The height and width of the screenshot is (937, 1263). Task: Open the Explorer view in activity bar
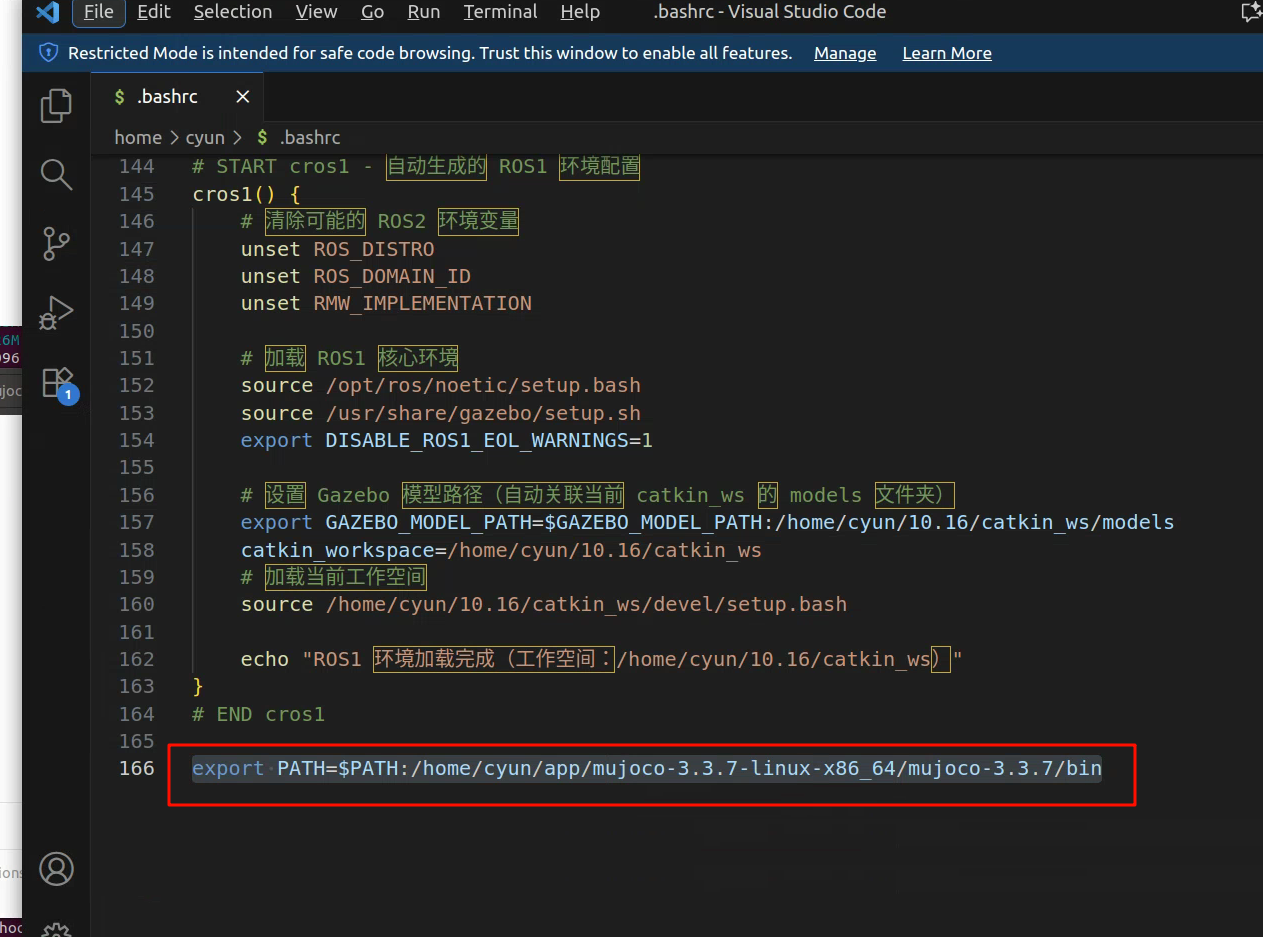tap(56, 105)
